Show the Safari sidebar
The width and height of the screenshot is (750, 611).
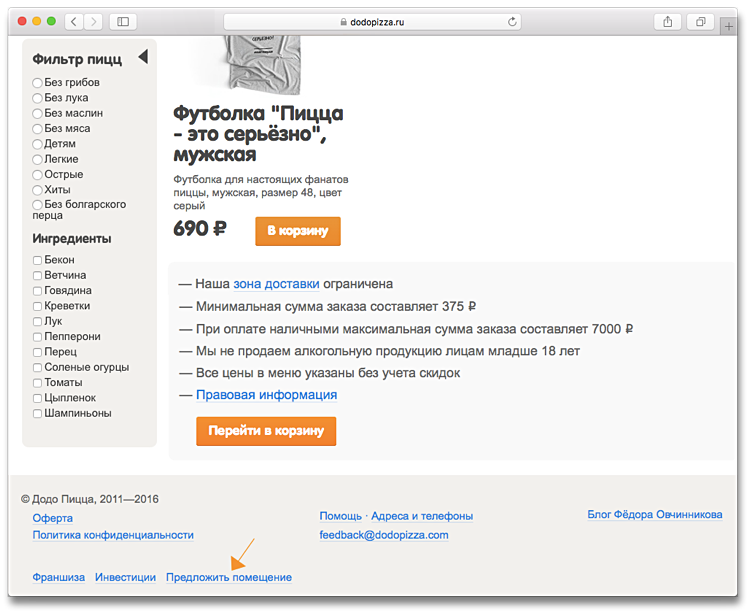(x=123, y=22)
